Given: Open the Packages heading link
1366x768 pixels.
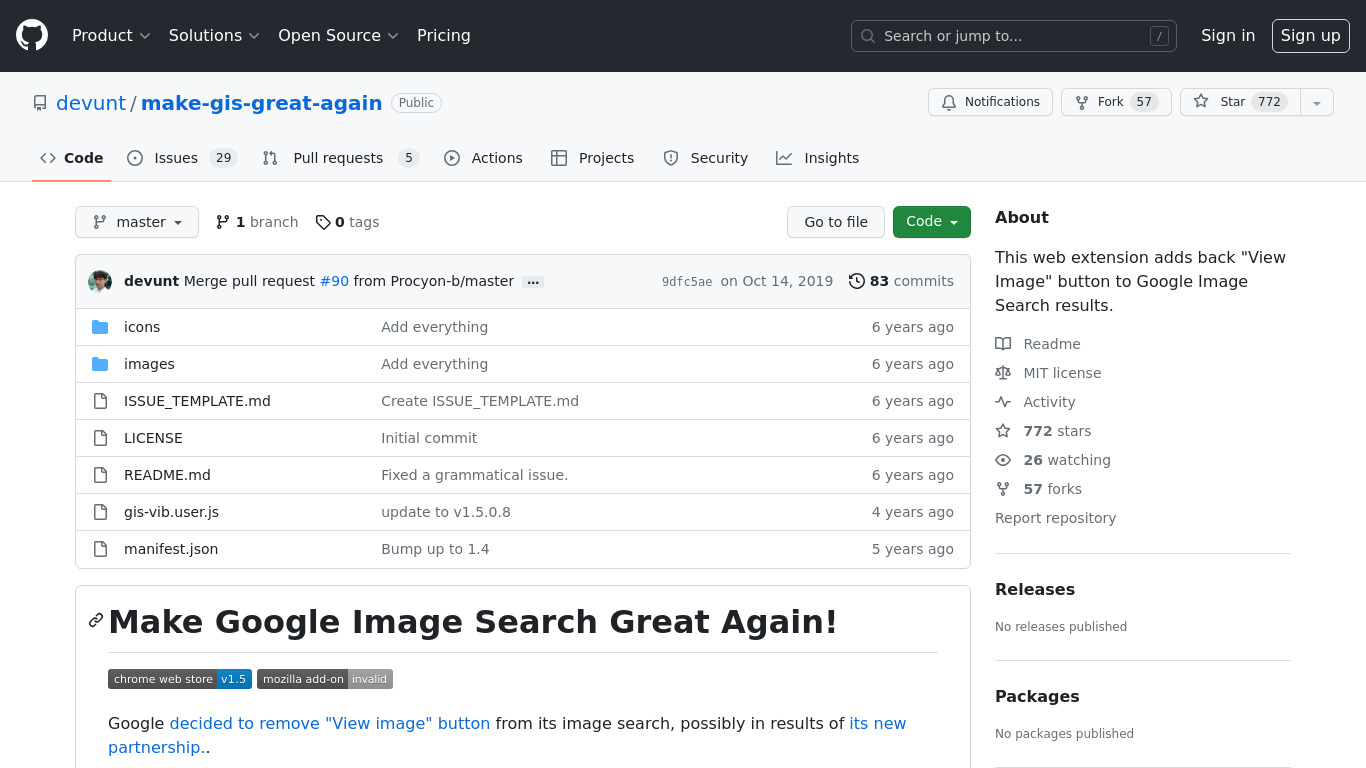Looking at the screenshot, I should pos(1037,696).
